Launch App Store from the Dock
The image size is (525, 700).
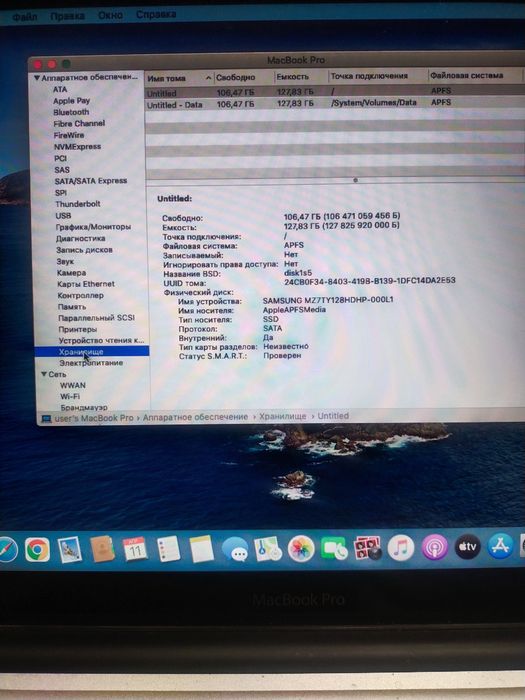(x=500, y=546)
